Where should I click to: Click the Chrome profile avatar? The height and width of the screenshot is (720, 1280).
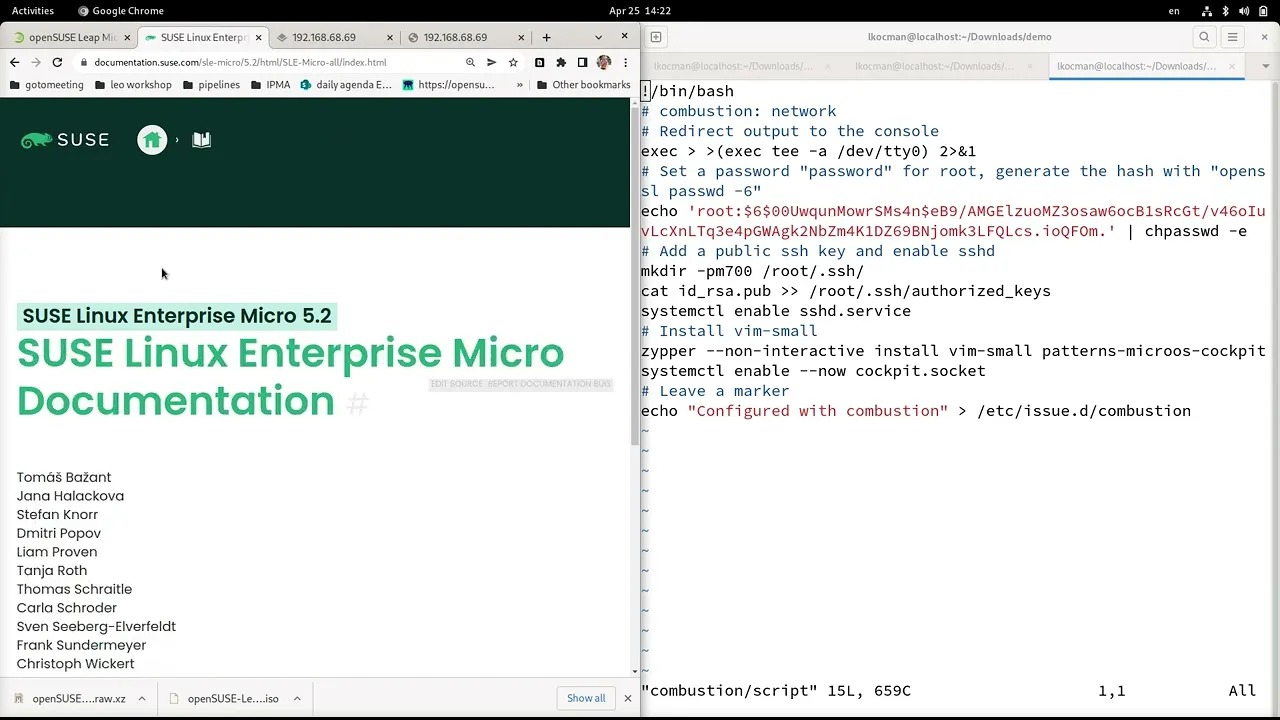click(x=604, y=62)
